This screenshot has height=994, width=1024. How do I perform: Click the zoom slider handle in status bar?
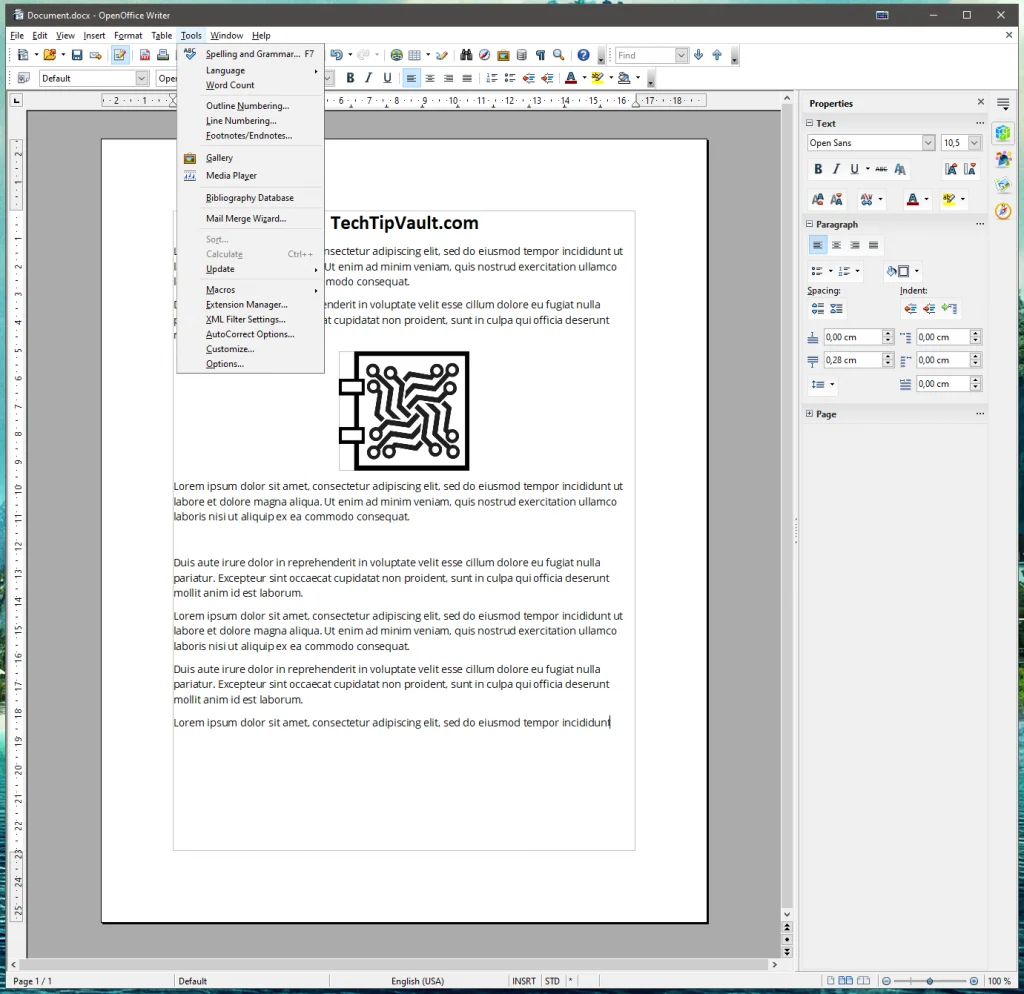tap(929, 981)
